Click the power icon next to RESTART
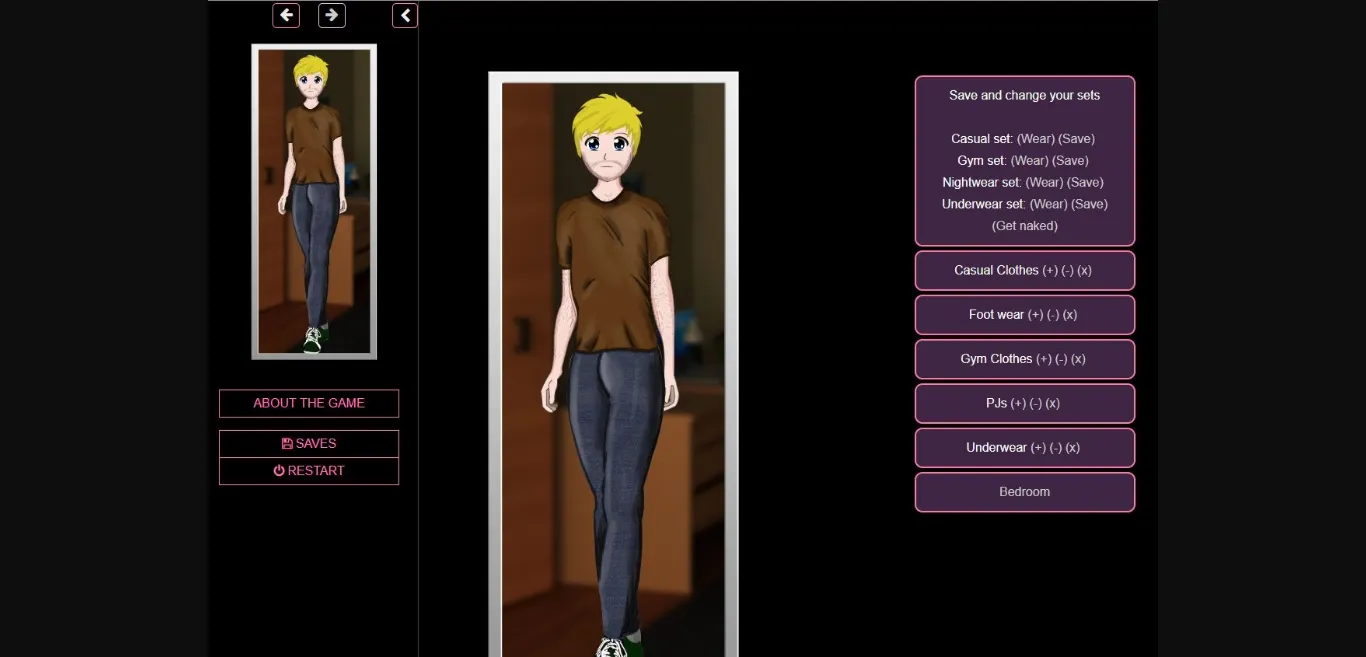The height and width of the screenshot is (657, 1366). click(278, 470)
